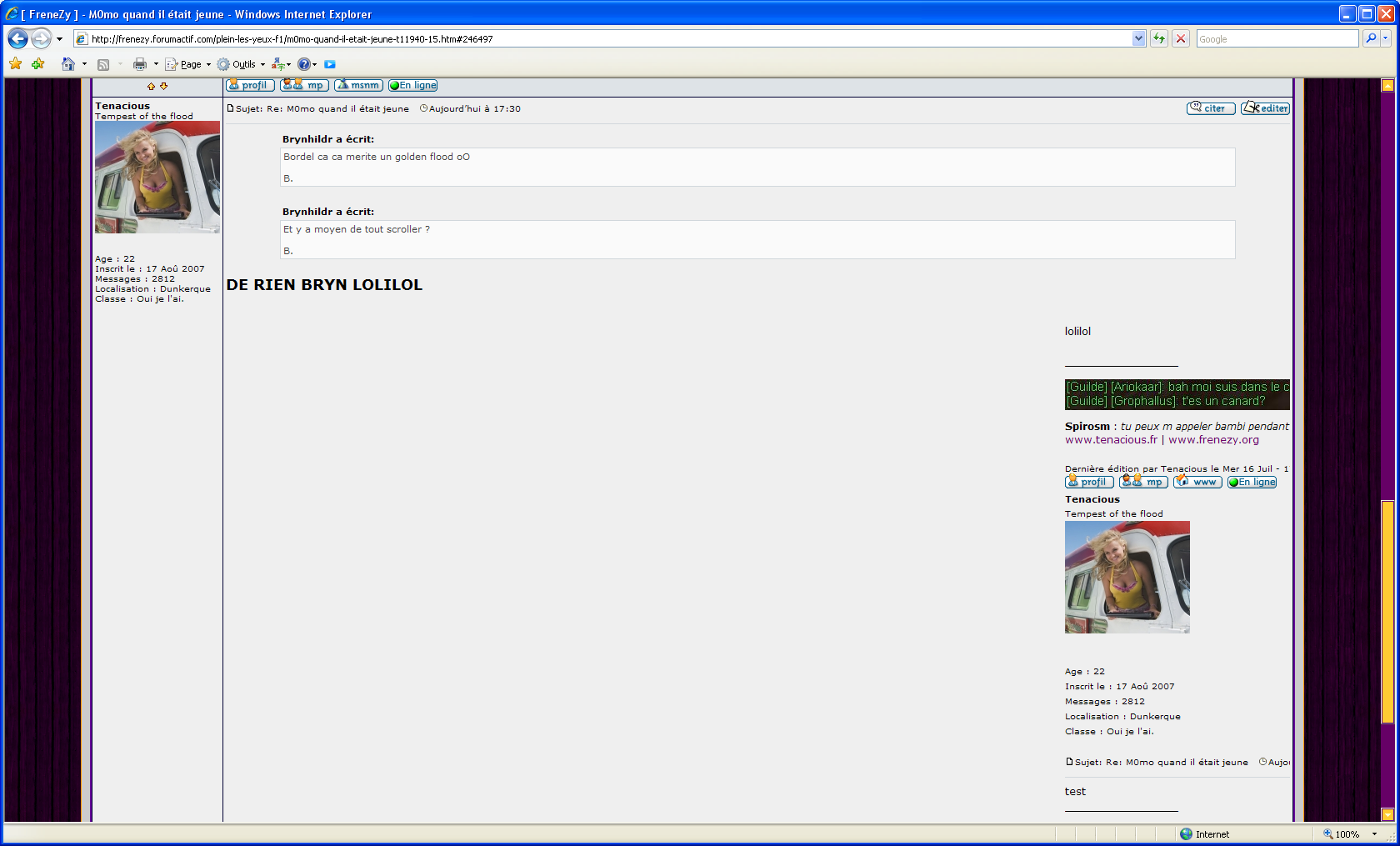Viewport: 1400px width, 846px height.
Task: Click the Home page icon
Action: click(x=68, y=64)
